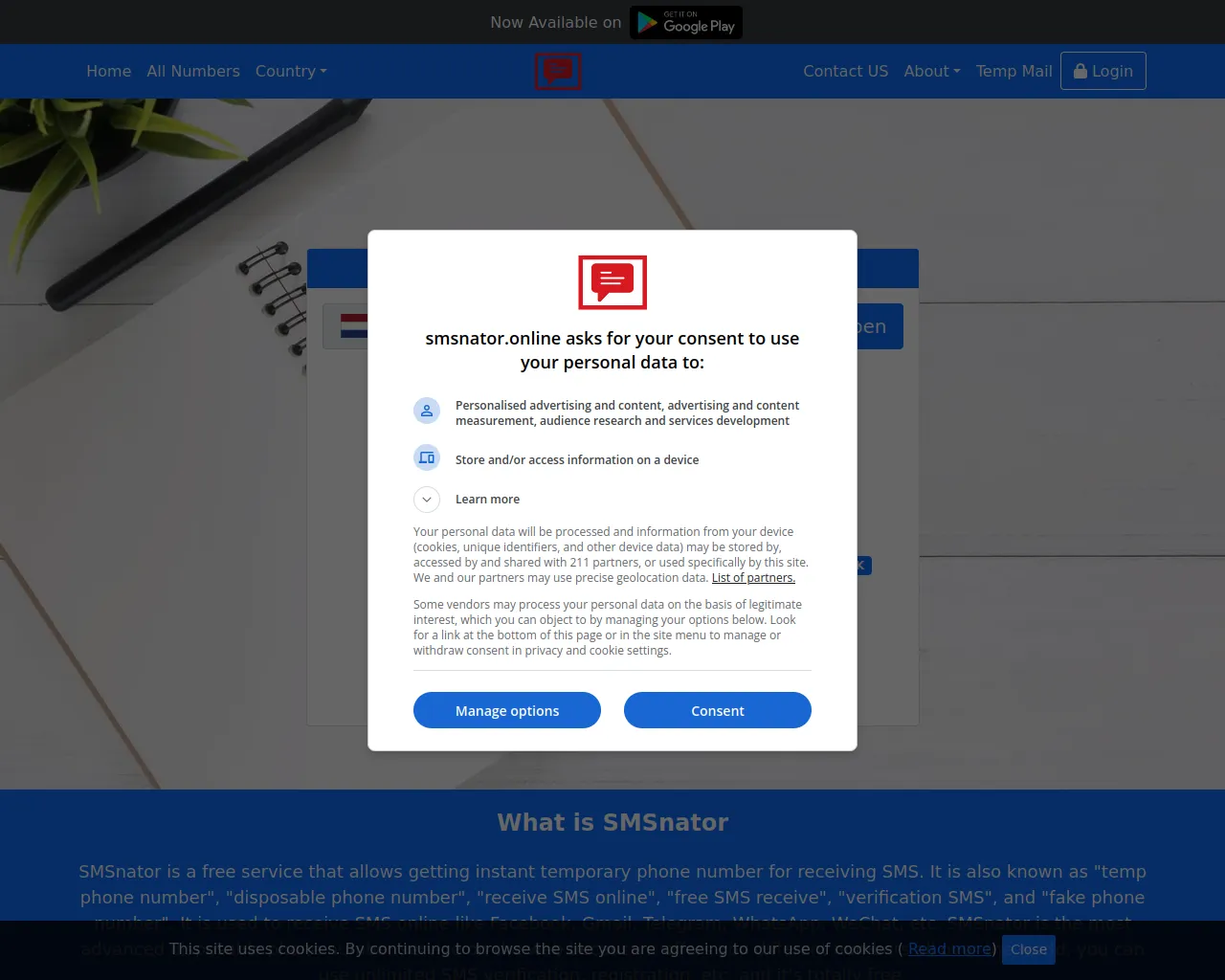
Task: Click the Login button
Action: (x=1103, y=71)
